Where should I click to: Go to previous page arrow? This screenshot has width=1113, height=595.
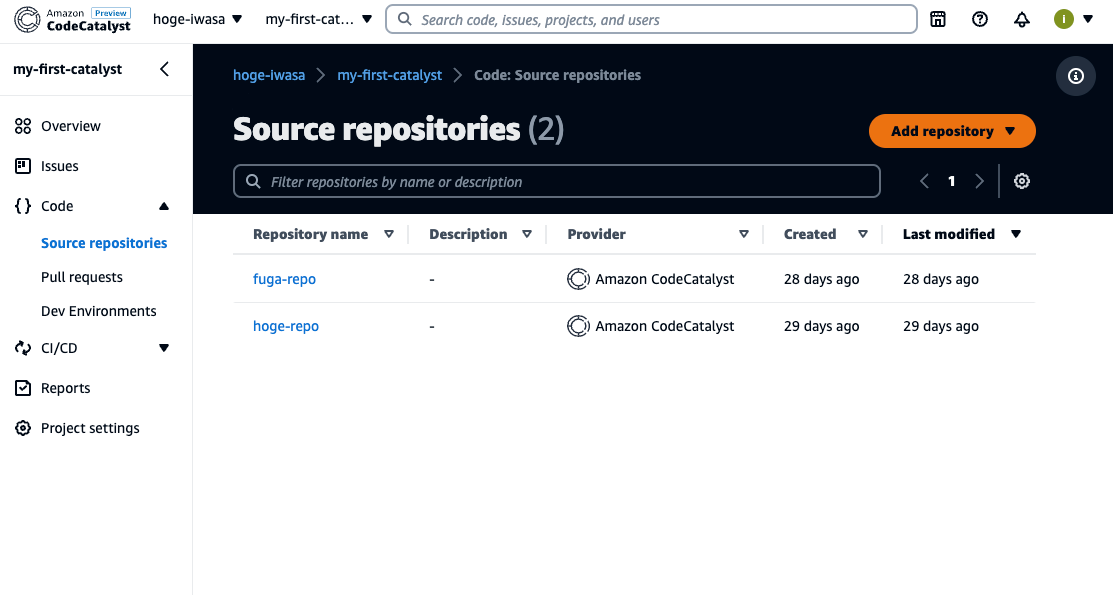click(924, 182)
